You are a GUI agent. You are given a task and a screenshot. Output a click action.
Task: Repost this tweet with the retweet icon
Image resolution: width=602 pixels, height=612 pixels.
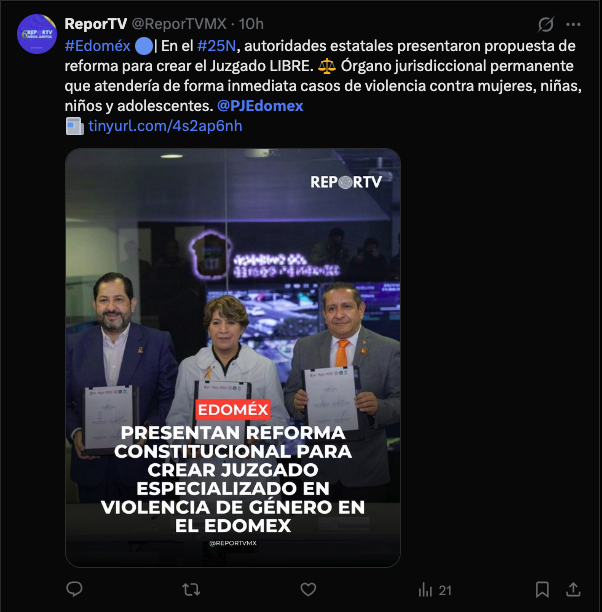pyautogui.click(x=191, y=589)
